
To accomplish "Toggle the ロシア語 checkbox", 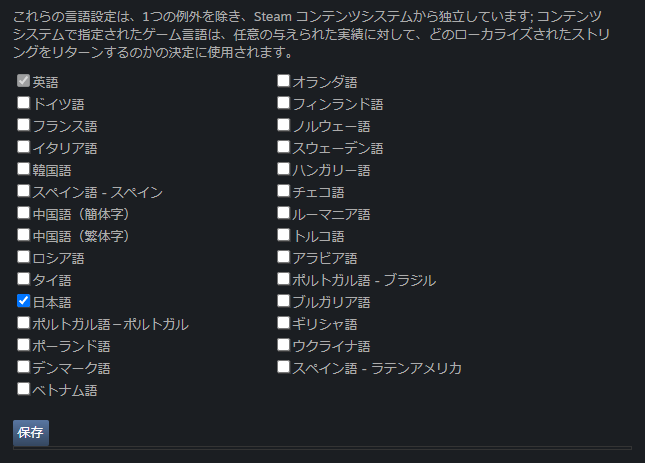I will tap(23, 256).
